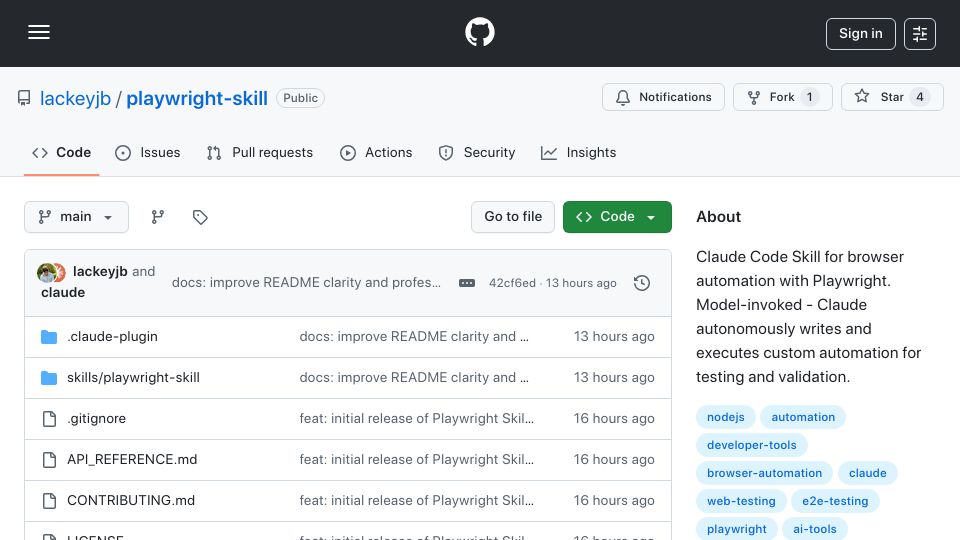Open API_REFERENCE.md file
The width and height of the screenshot is (960, 540).
[132, 460]
